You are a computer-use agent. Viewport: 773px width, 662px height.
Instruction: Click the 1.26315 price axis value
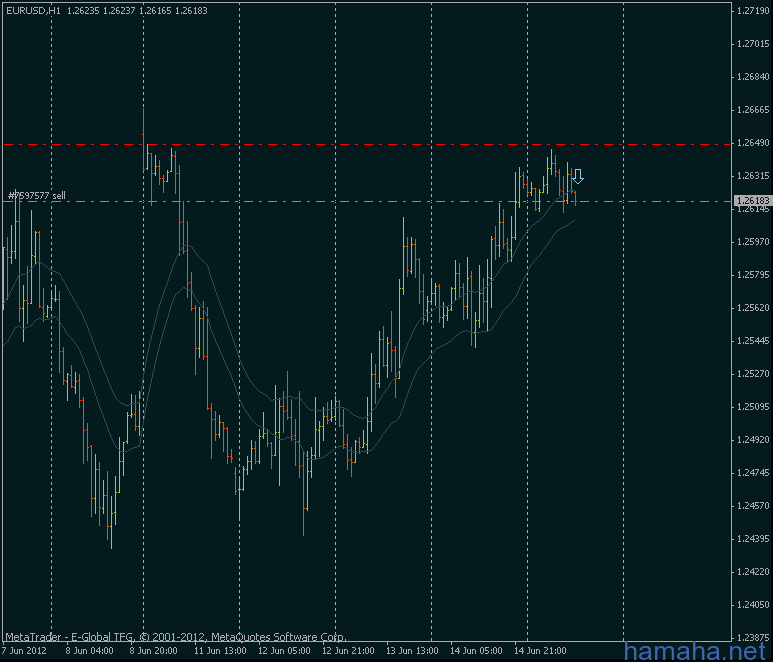click(753, 176)
